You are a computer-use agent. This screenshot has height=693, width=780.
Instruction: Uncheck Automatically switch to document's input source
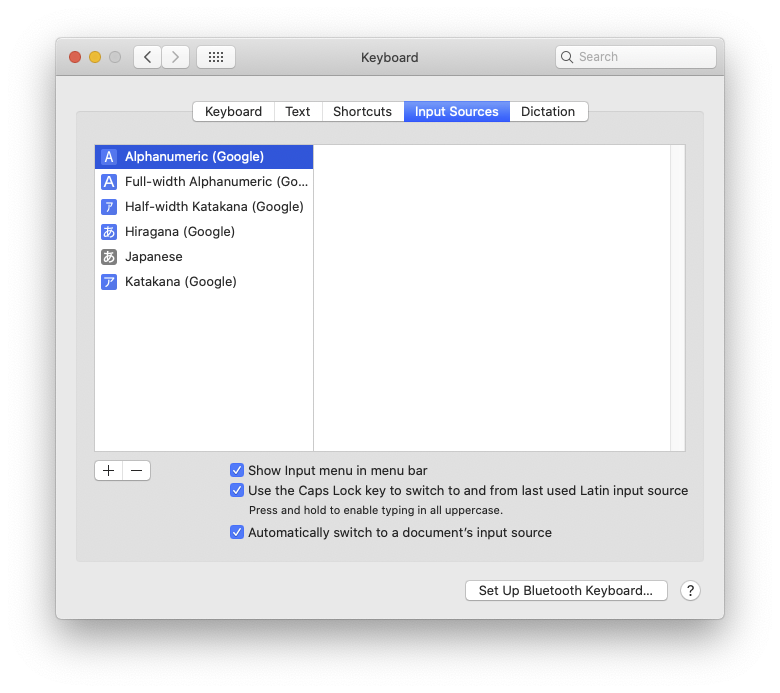click(237, 533)
